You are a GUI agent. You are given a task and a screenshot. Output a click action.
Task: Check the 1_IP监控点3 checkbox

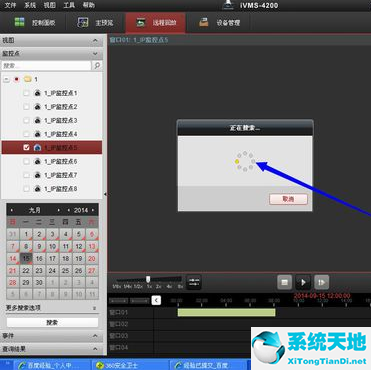click(26, 120)
